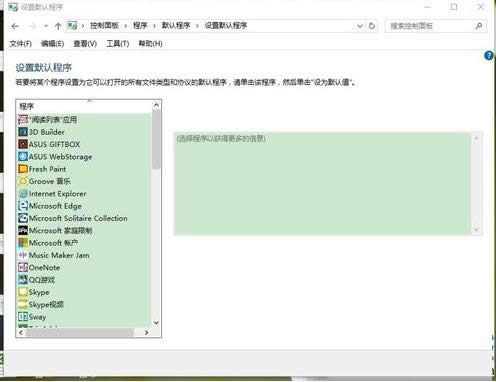Click program list scroll left arrow
Viewport: 496px width, 382px height.
pyautogui.click(x=21, y=332)
